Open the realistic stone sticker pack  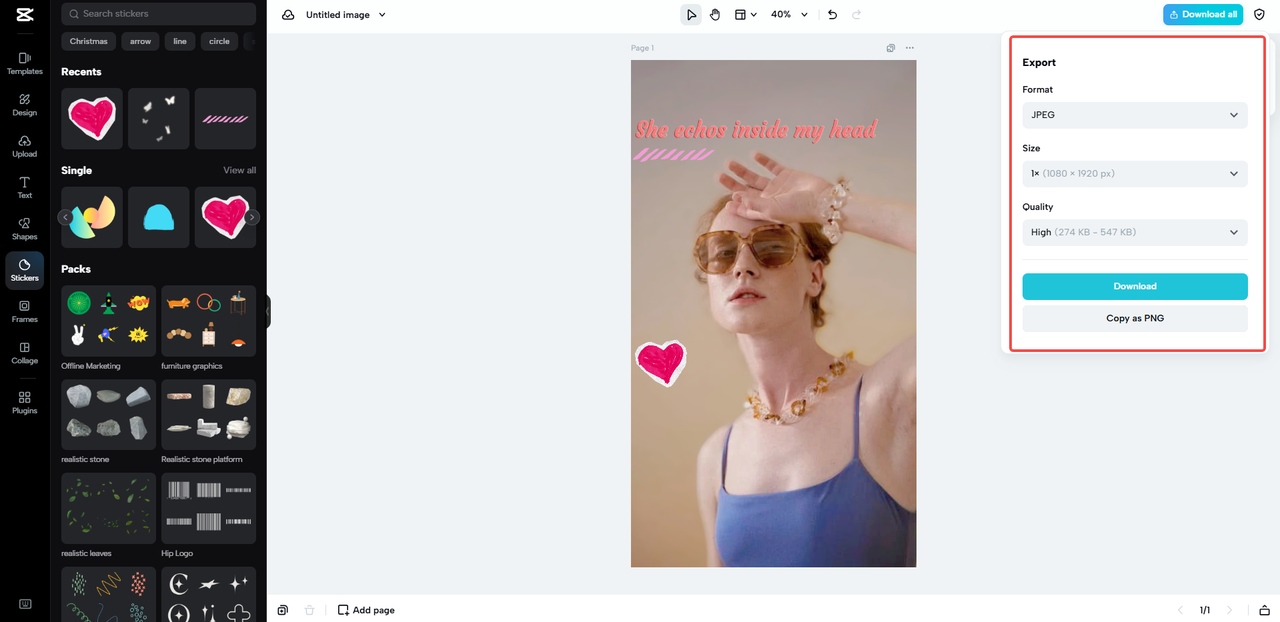point(109,414)
